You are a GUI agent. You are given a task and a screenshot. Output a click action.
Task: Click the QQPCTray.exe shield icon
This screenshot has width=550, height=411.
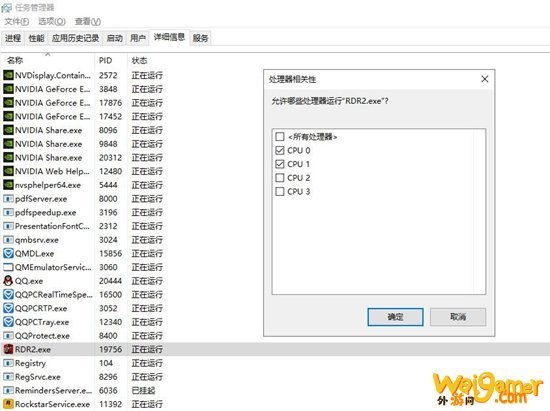(8, 322)
